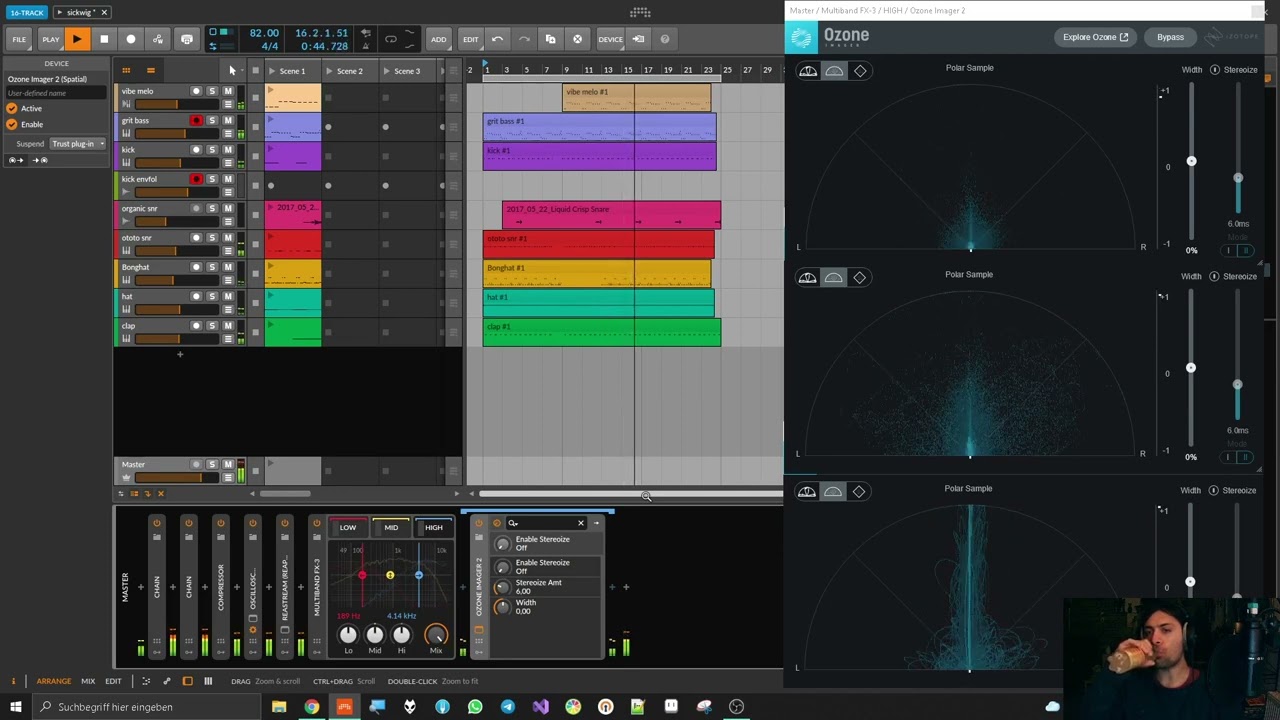Image resolution: width=1280 pixels, height=720 pixels.
Task: Open the Compressor device preset folder icon
Action: (220, 537)
